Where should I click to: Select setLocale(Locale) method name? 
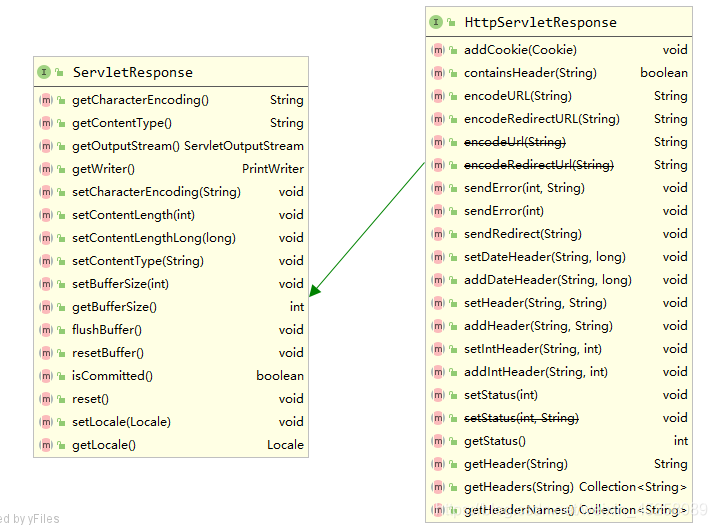click(121, 422)
